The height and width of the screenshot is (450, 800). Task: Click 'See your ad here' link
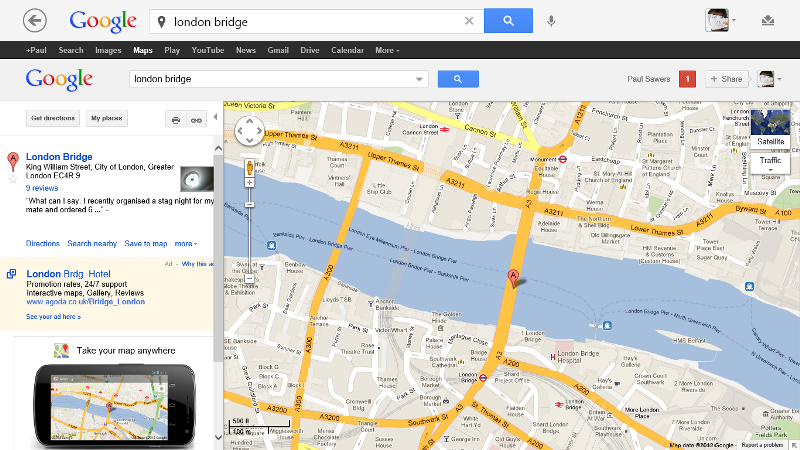point(53,317)
